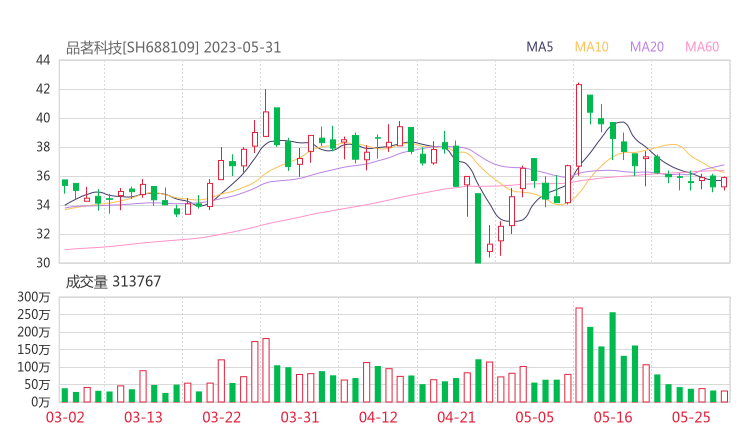
Task: Click the 0万 volume axis label
Action: pyautogui.click(x=40, y=402)
